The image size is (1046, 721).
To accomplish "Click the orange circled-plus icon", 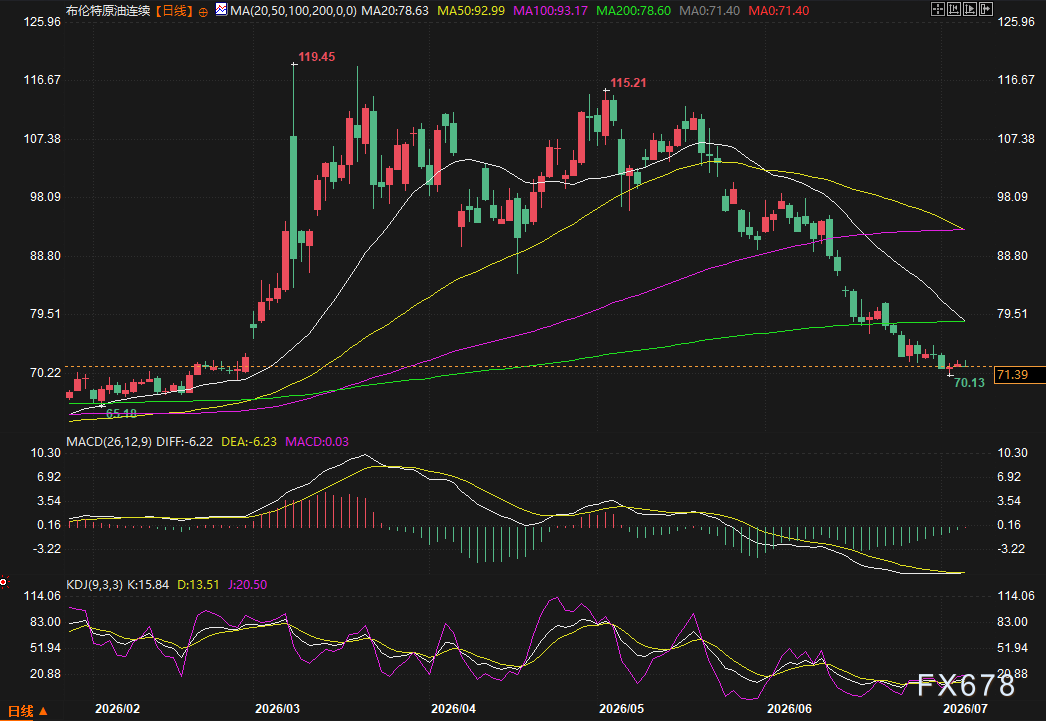I will 203,12.
